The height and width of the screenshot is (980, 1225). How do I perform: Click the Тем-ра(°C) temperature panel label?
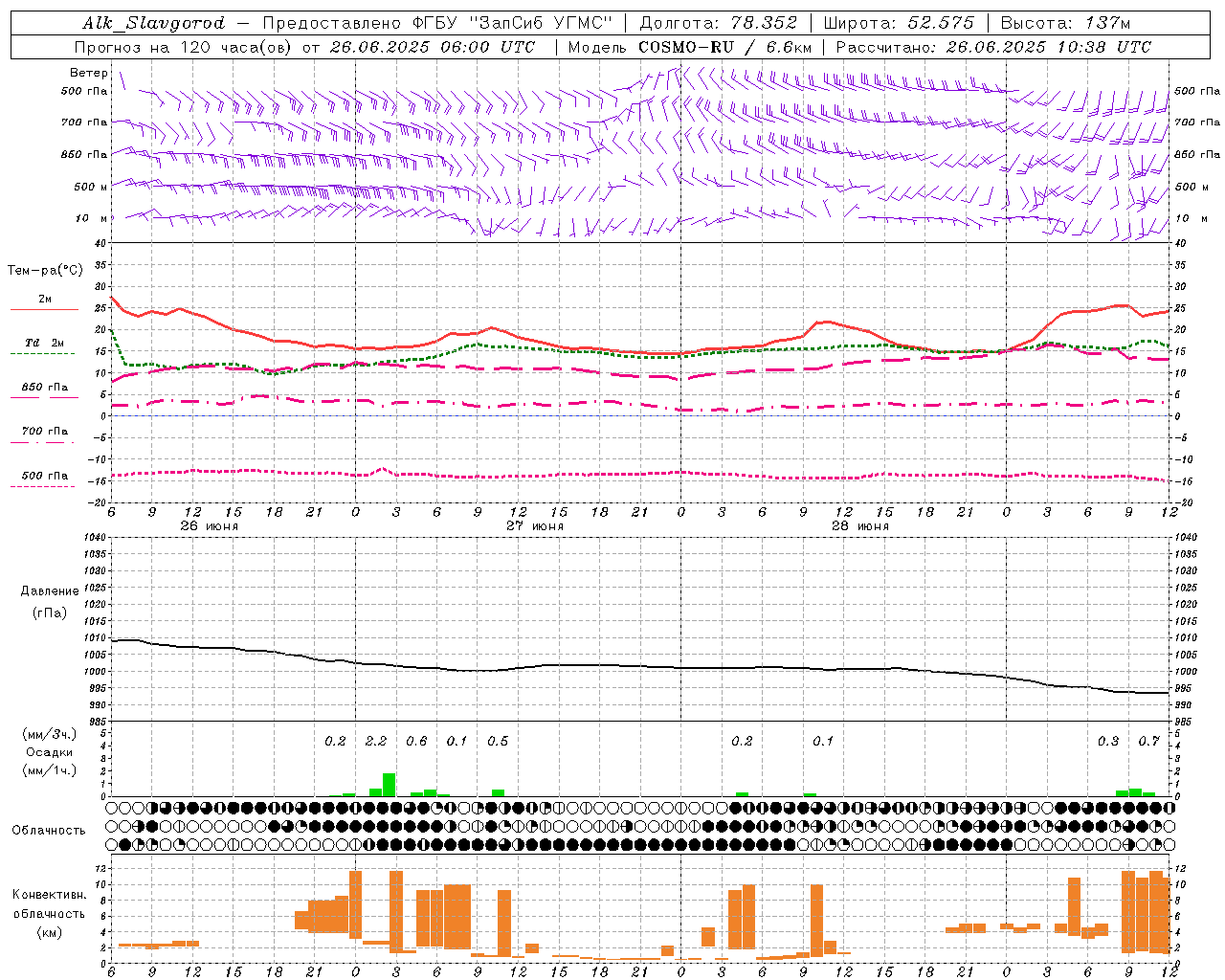point(45,271)
